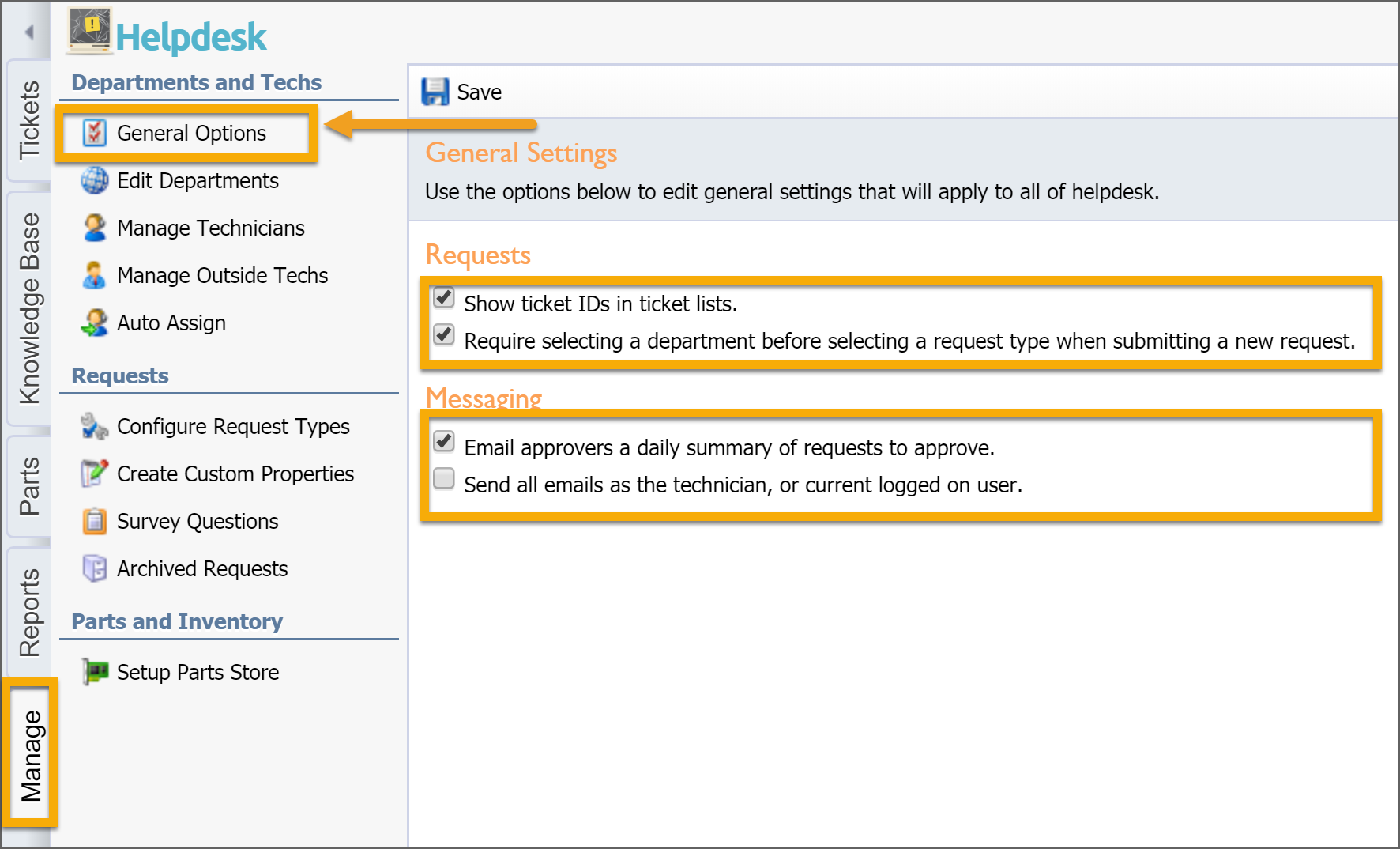Open the Knowledge Base tab
The width and height of the screenshot is (1400, 849).
(28, 308)
